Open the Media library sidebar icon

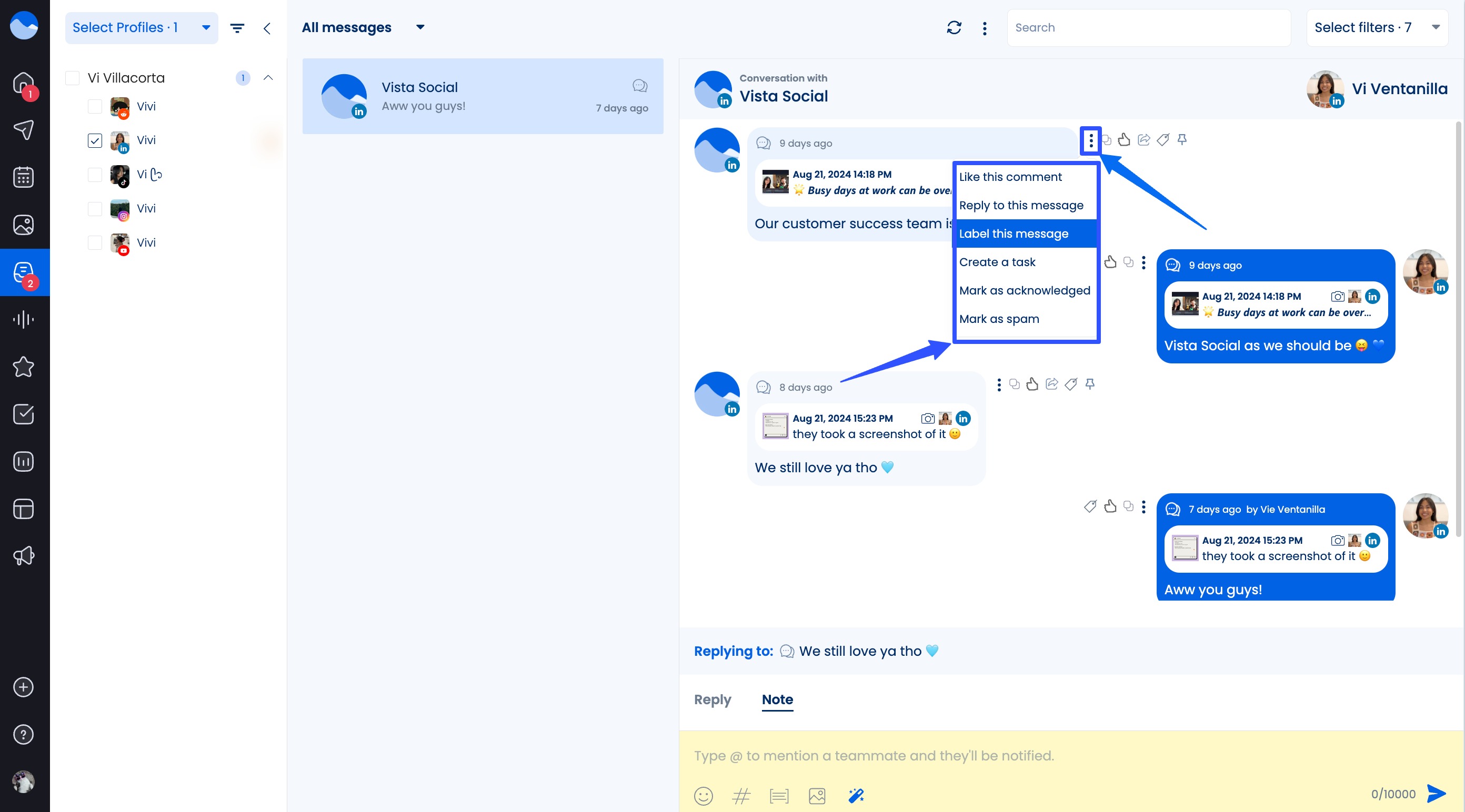click(23, 225)
